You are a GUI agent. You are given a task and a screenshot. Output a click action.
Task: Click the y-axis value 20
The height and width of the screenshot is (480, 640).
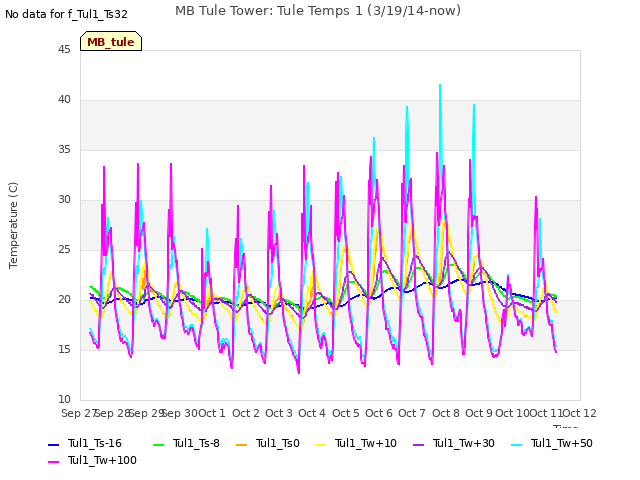click(64, 300)
